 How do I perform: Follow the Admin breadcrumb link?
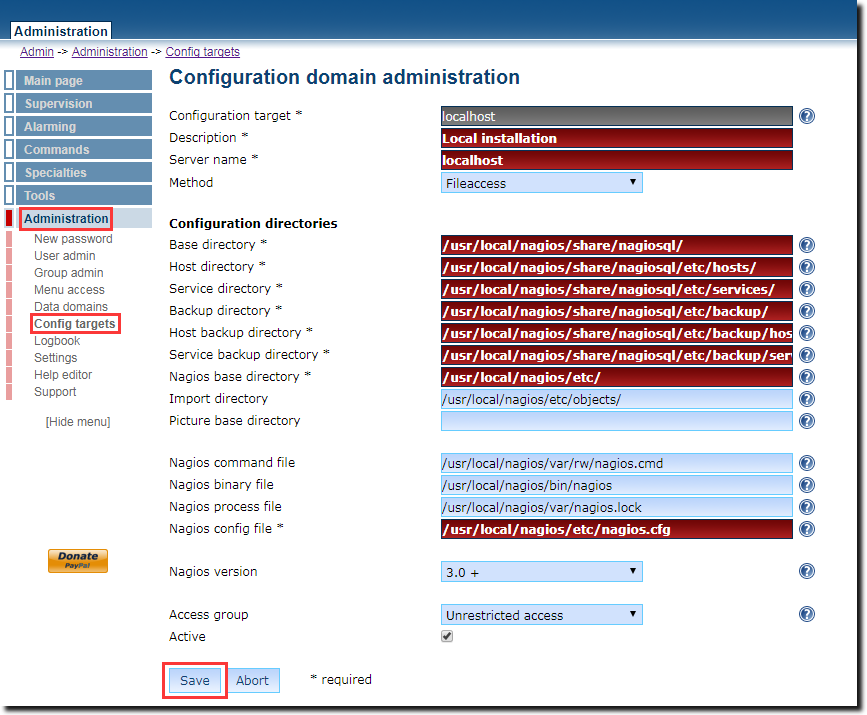pos(37,51)
